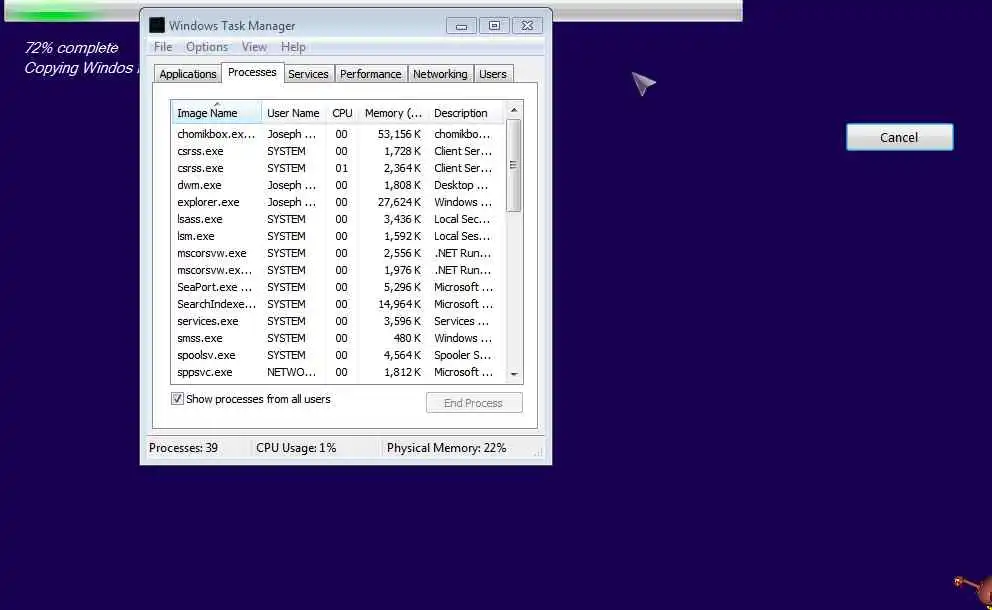Sort by CPU column header
992x610 pixels.
click(x=342, y=113)
